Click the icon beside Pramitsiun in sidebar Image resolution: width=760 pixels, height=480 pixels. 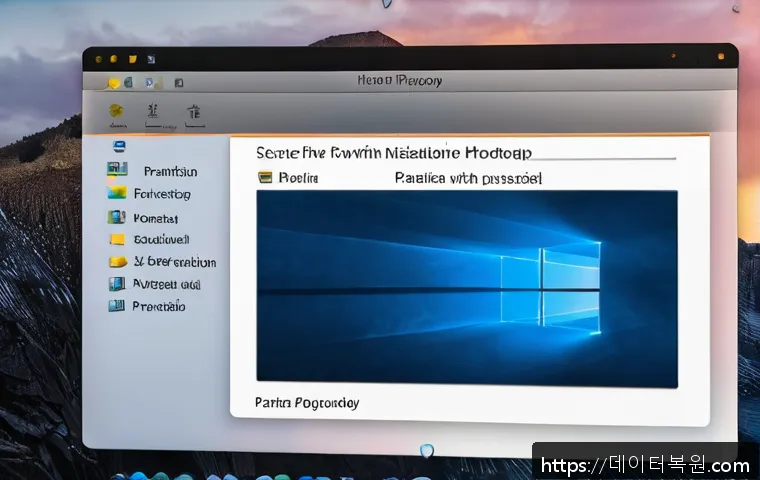tap(117, 170)
